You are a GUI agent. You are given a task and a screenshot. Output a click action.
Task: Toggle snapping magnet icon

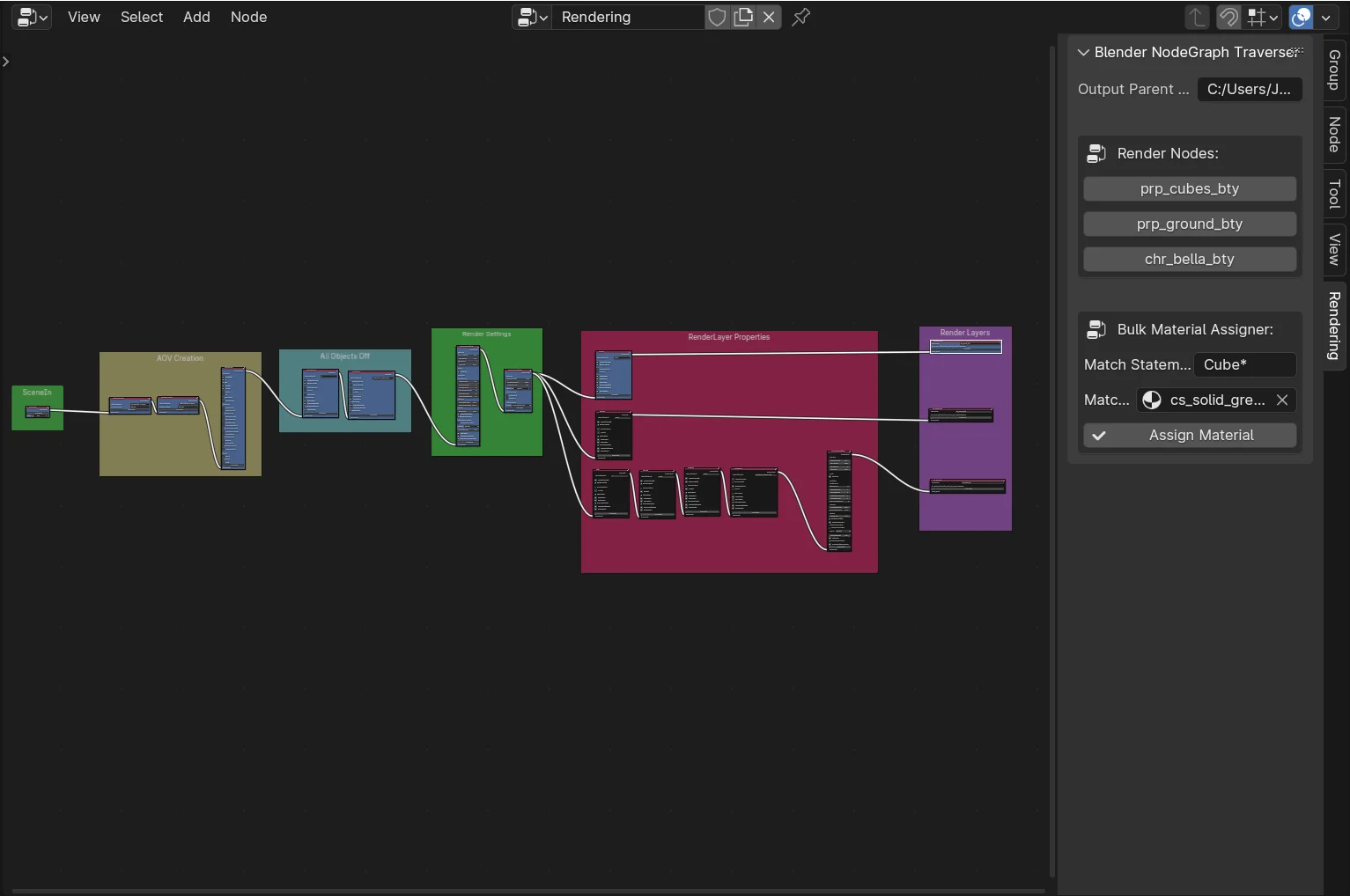click(x=1228, y=17)
